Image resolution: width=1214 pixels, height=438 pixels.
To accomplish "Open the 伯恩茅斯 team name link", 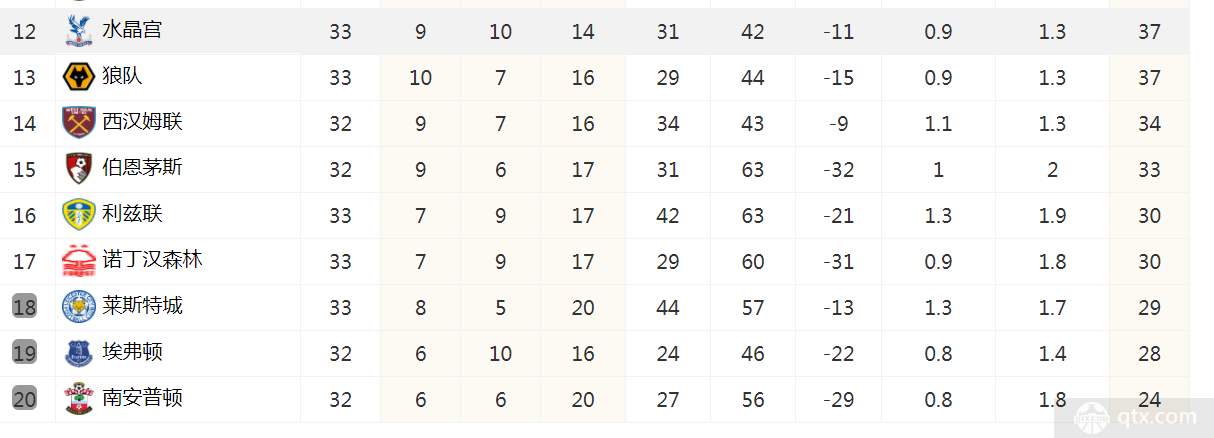I will [x=142, y=168].
